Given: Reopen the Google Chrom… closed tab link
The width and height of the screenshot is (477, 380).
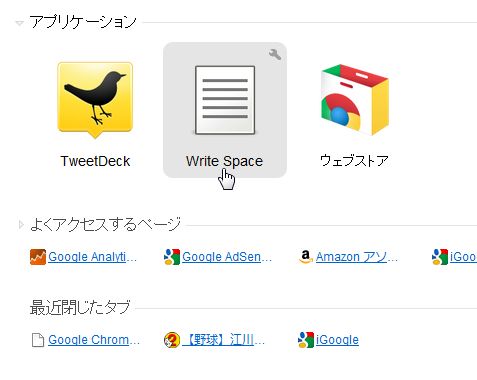Looking at the screenshot, I should point(94,340).
